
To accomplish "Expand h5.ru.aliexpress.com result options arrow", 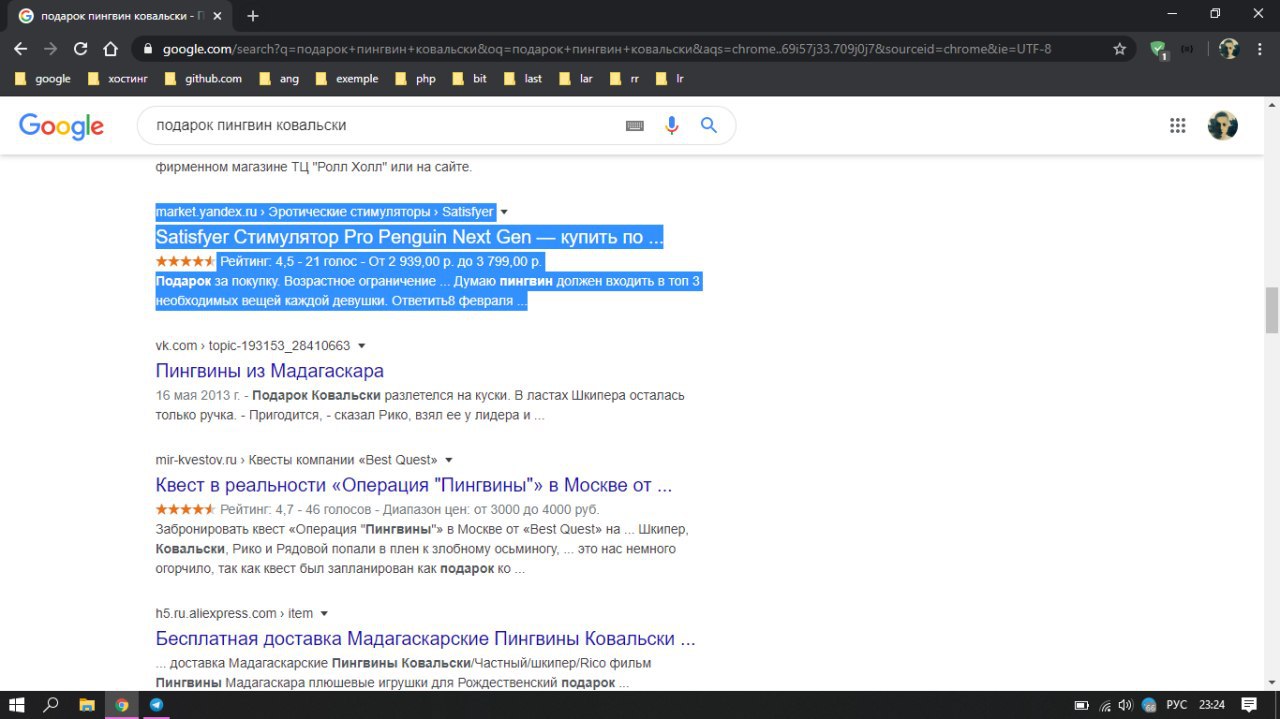I will click(324, 613).
